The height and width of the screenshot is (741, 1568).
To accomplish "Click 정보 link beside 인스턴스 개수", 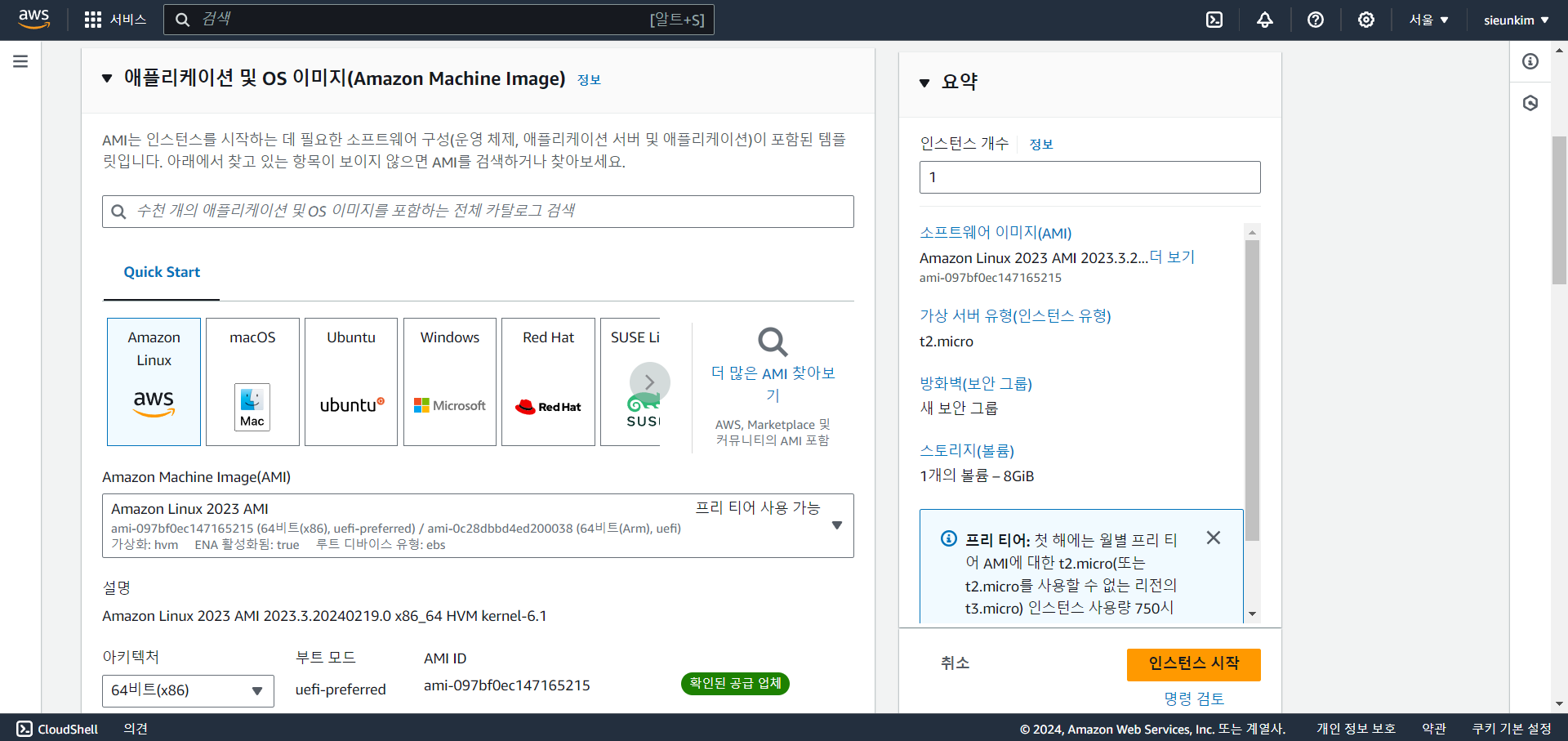I will point(1041,145).
